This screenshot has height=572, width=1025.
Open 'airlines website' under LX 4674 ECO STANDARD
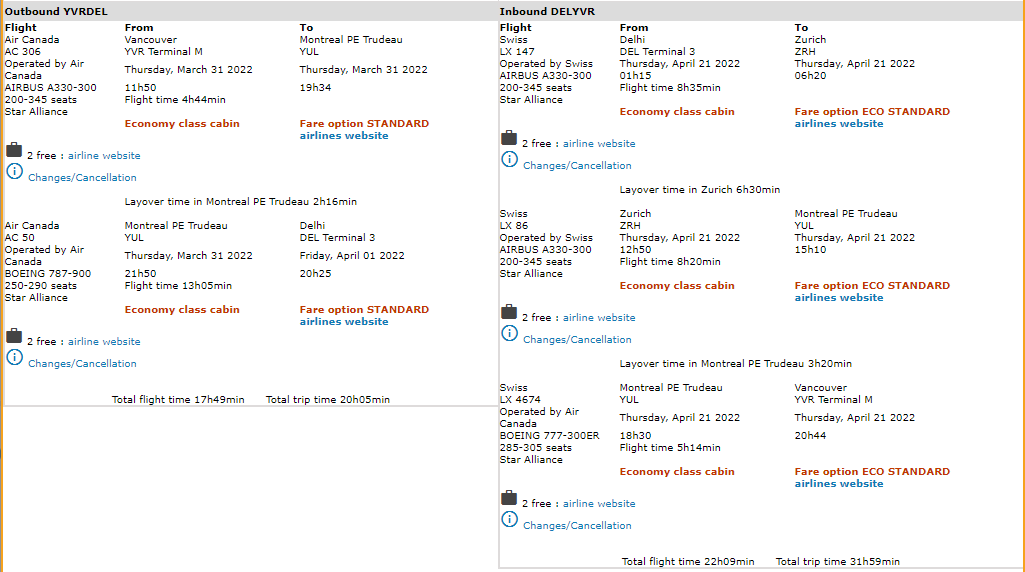(839, 484)
